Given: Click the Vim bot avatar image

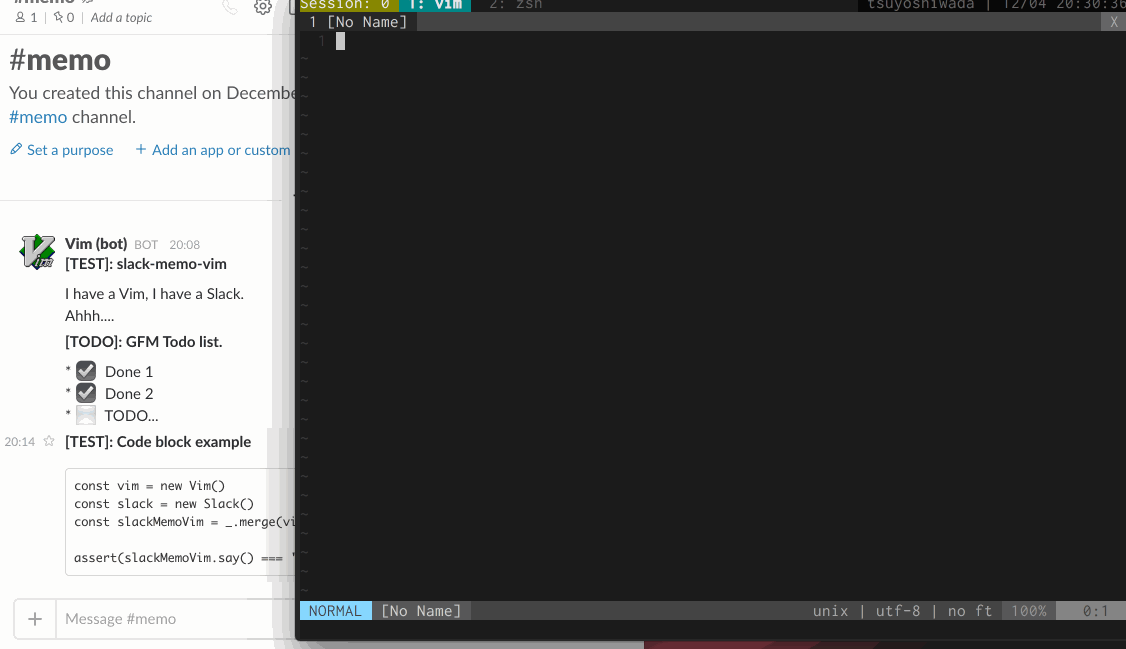Looking at the screenshot, I should [37, 252].
